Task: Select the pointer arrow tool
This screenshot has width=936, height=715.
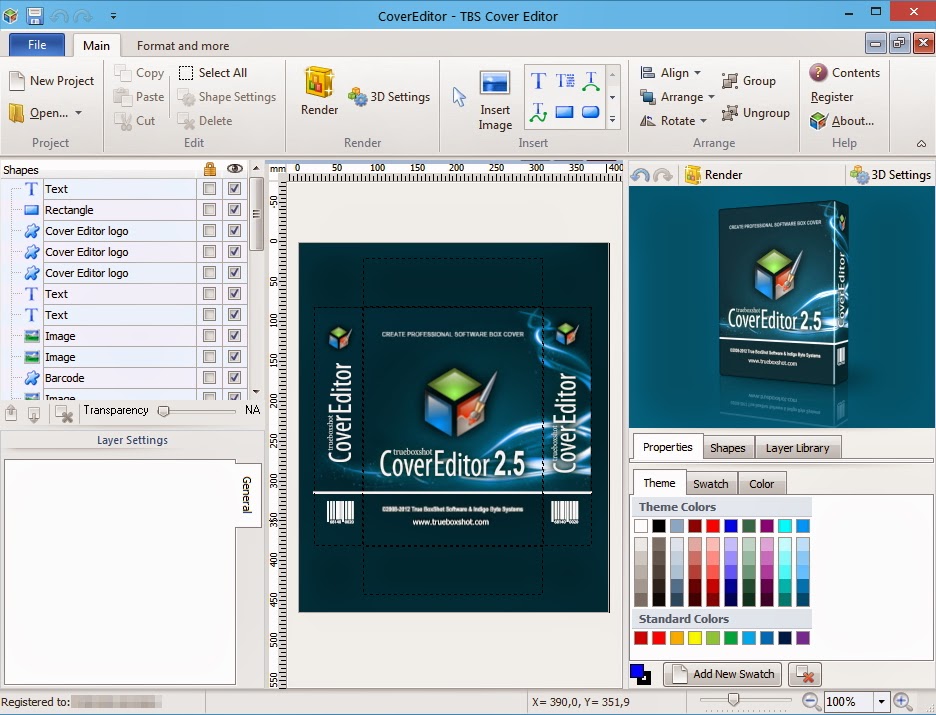Action: (x=458, y=97)
